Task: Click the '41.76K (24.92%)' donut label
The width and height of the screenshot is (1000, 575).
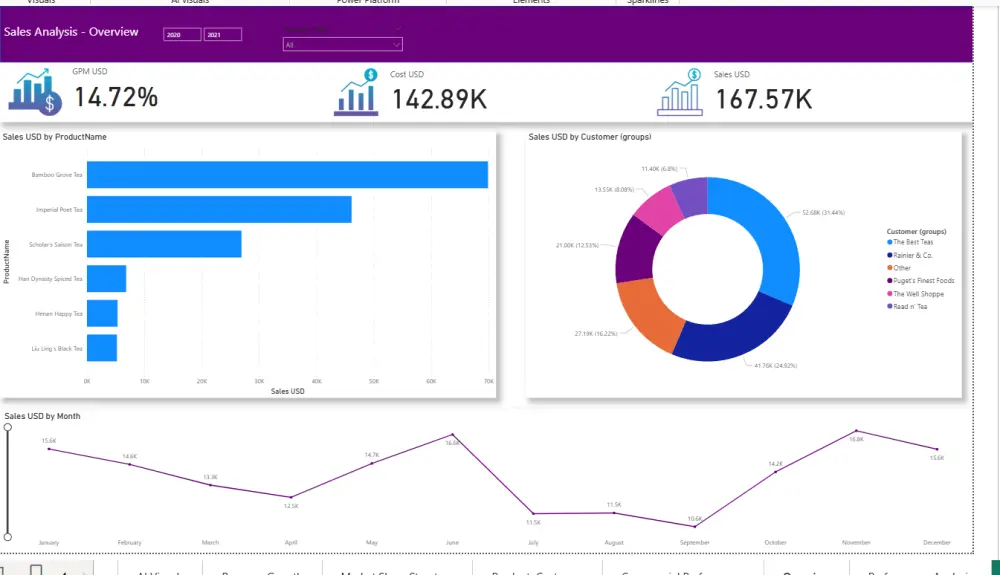Action: pos(776,366)
